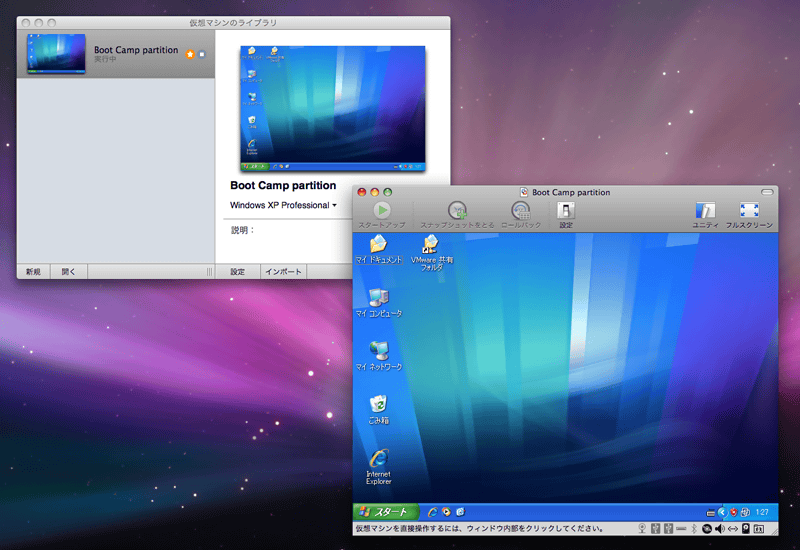
Task: Click the sound volume status bar icon
Action: [720, 529]
